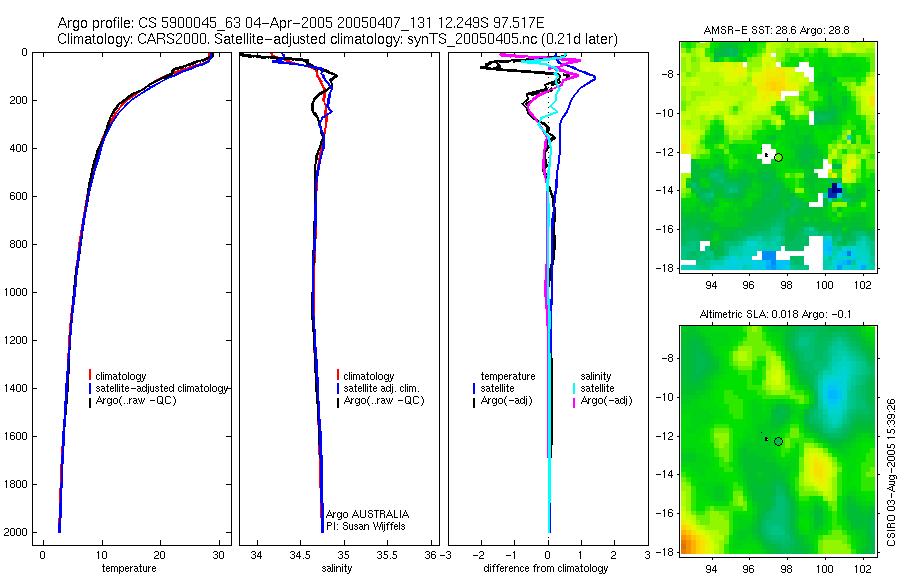900x580 pixels.
Task: Click the float position circle on SST map
Action: [x=778, y=157]
